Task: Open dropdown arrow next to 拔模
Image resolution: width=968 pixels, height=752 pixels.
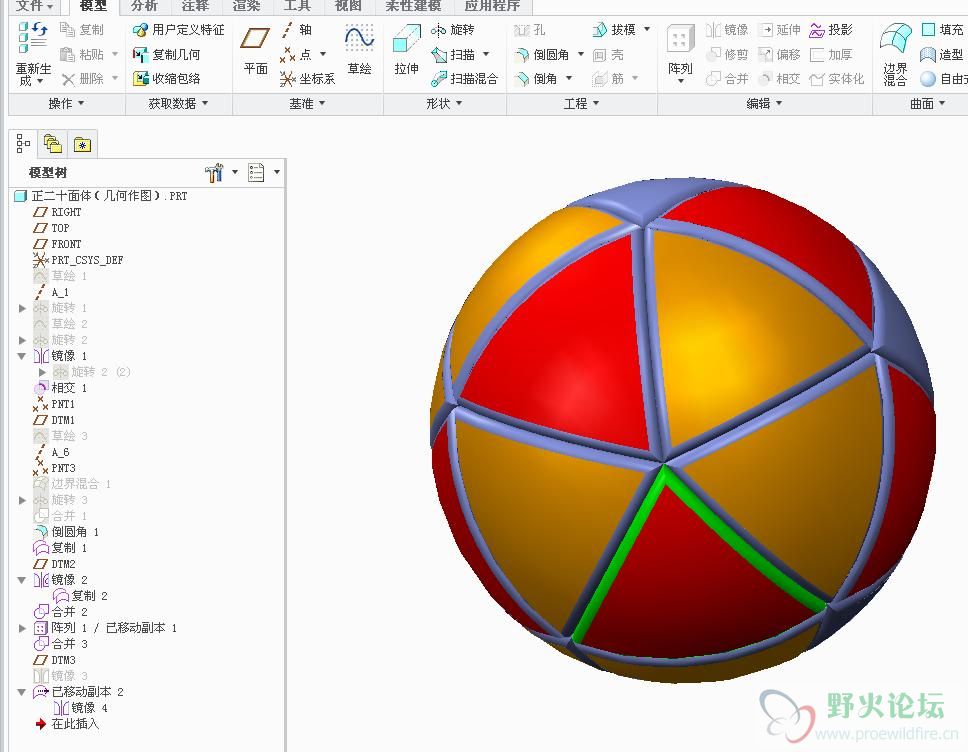Action: coord(647,29)
